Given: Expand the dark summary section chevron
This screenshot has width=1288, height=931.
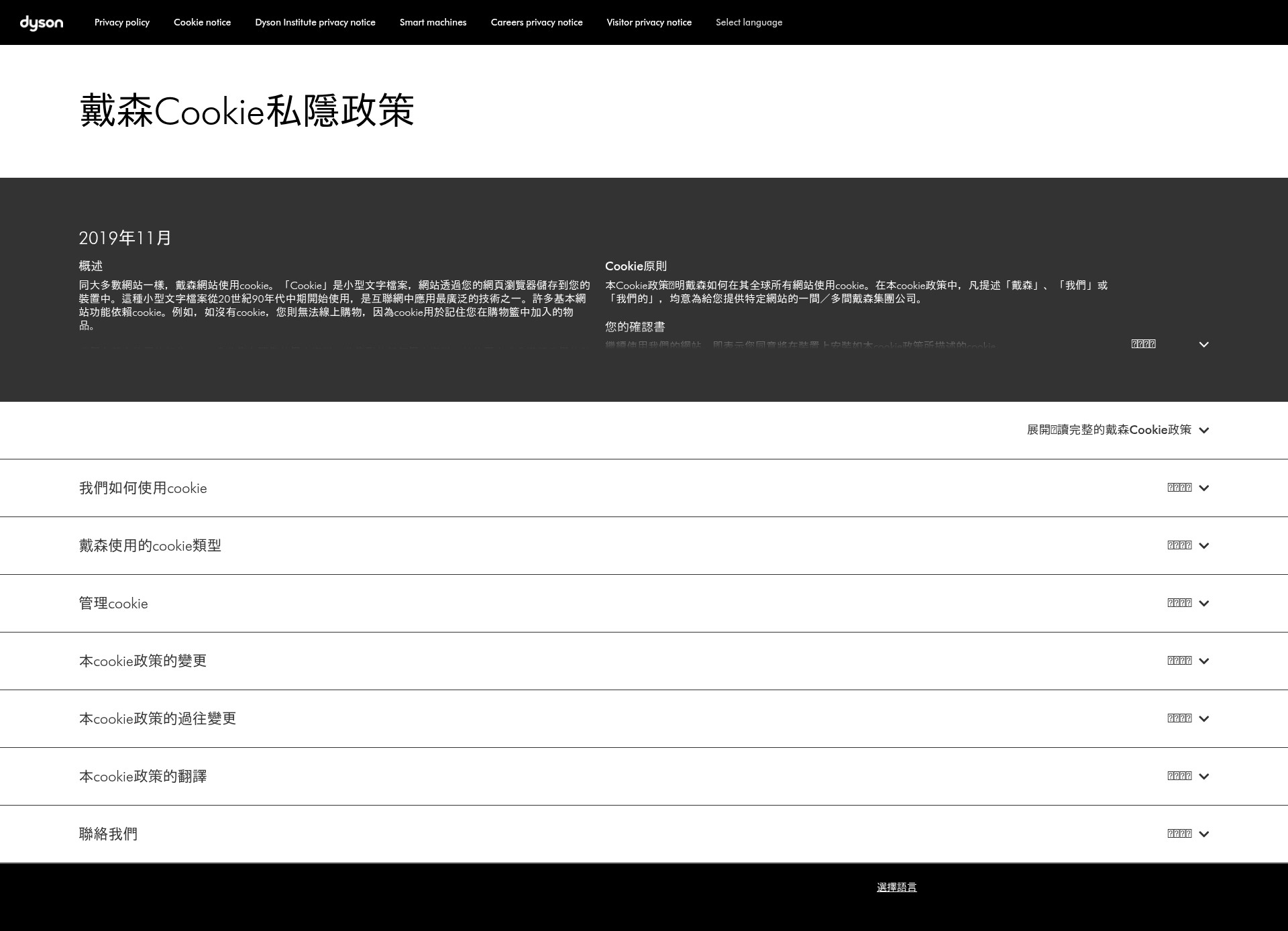Looking at the screenshot, I should [1203, 344].
